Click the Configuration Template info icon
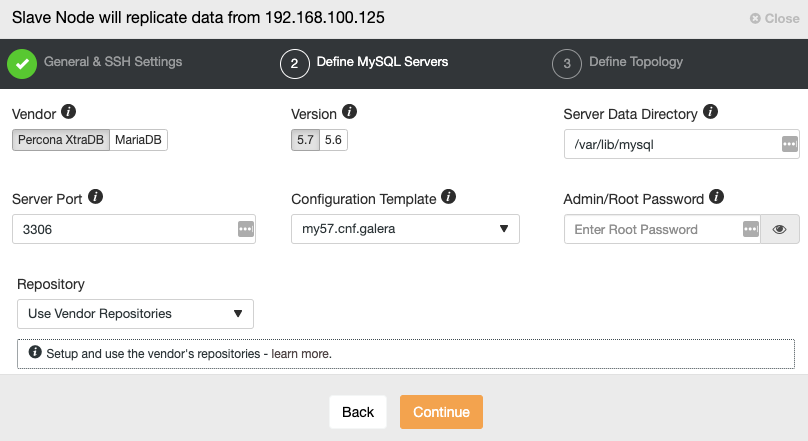The height and width of the screenshot is (441, 808). (x=448, y=197)
